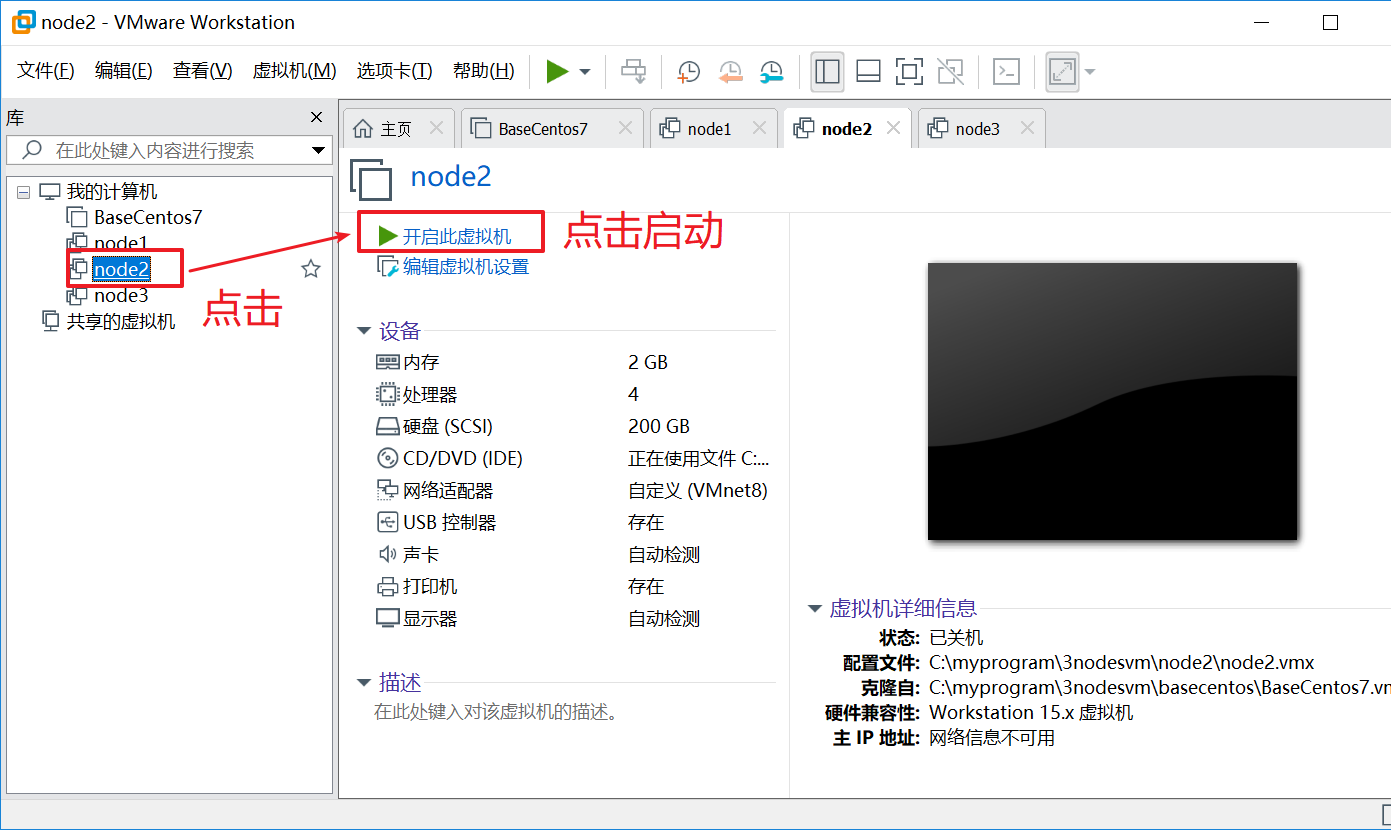
Task: Take a snapshot of this virtual machine
Action: coord(688,71)
